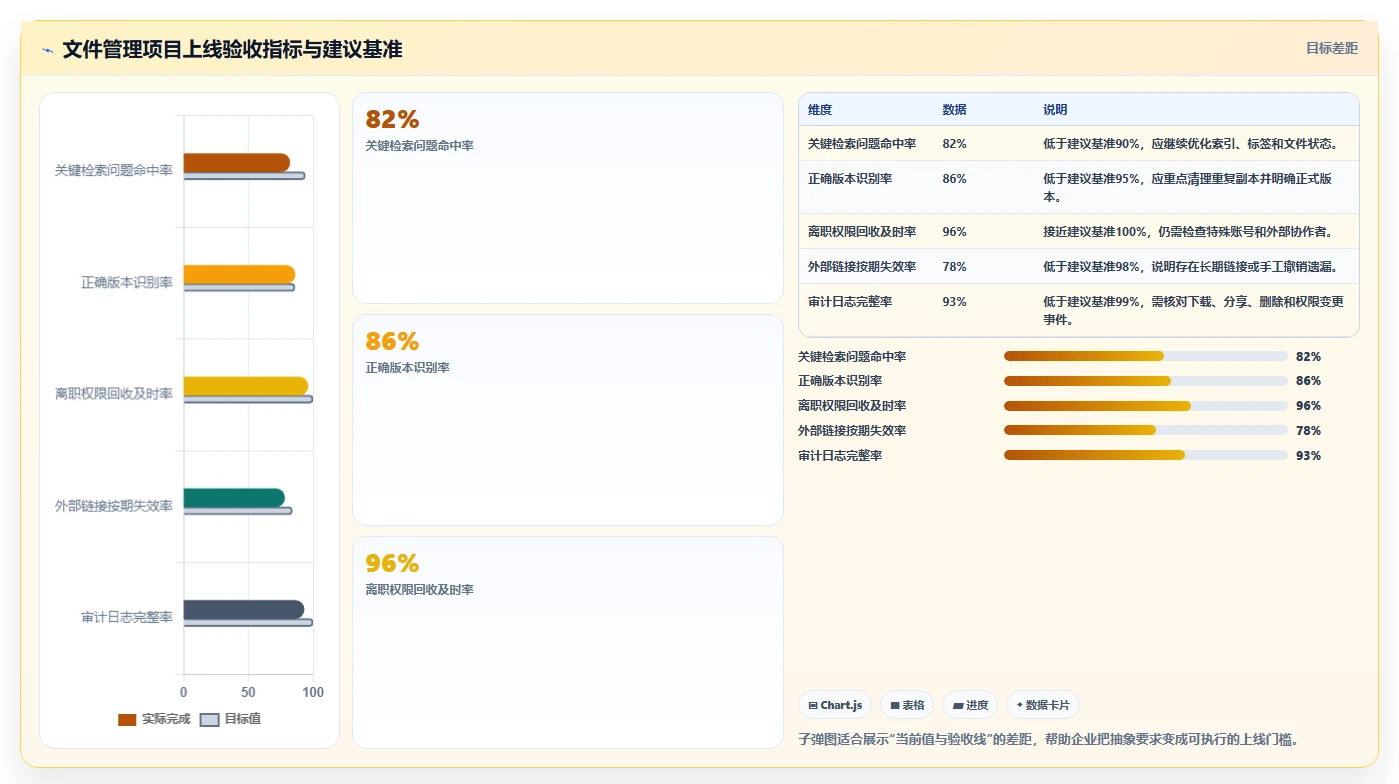Click the 93% value in the table
The image size is (1399, 784).
pyautogui.click(x=954, y=302)
